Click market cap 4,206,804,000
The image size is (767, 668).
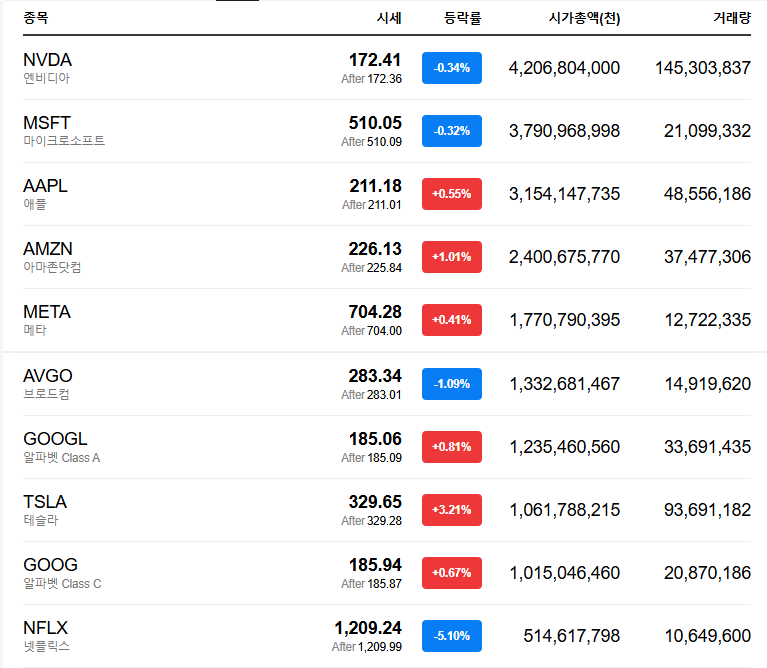564,68
